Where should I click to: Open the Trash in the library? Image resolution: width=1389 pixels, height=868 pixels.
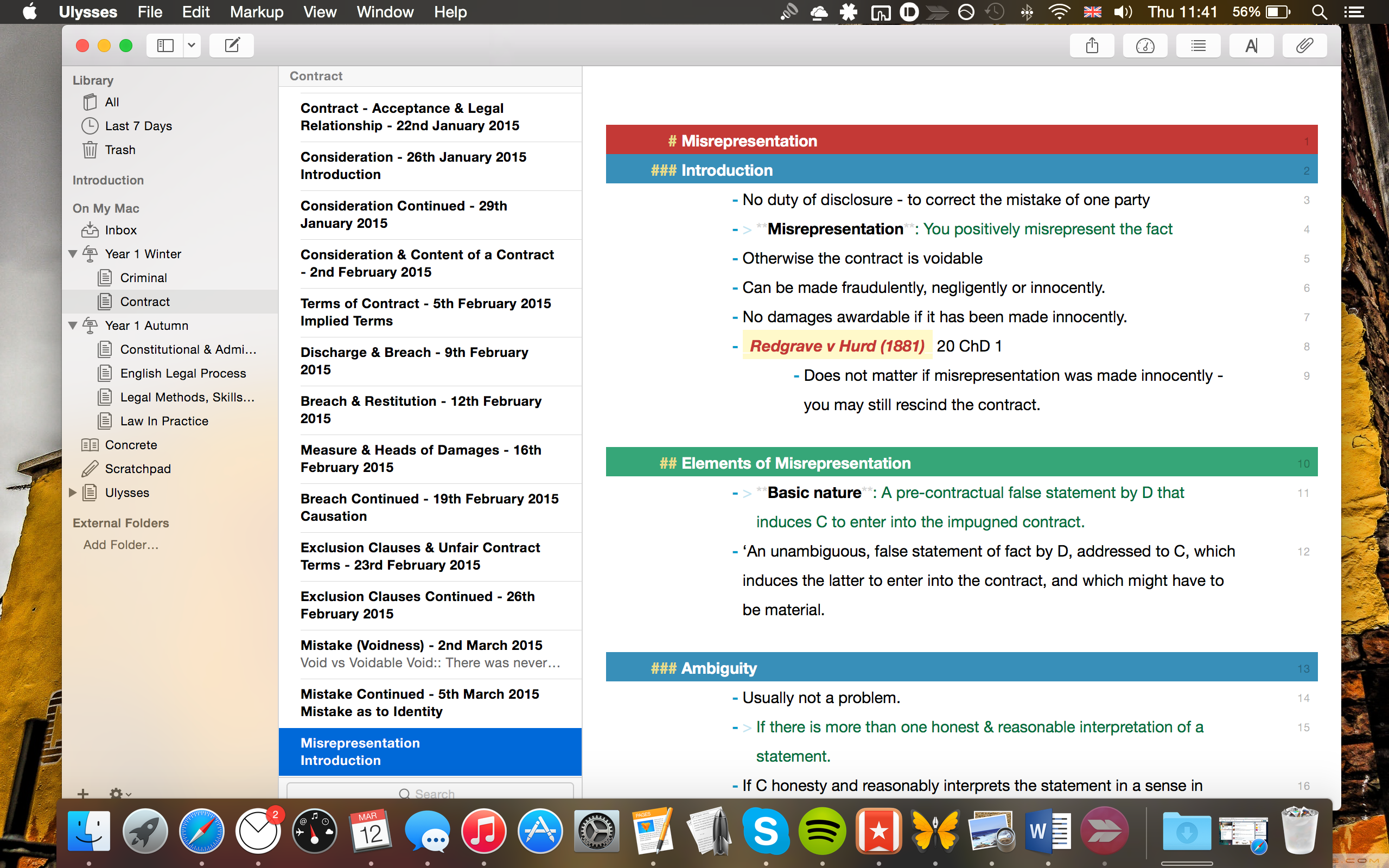point(120,150)
